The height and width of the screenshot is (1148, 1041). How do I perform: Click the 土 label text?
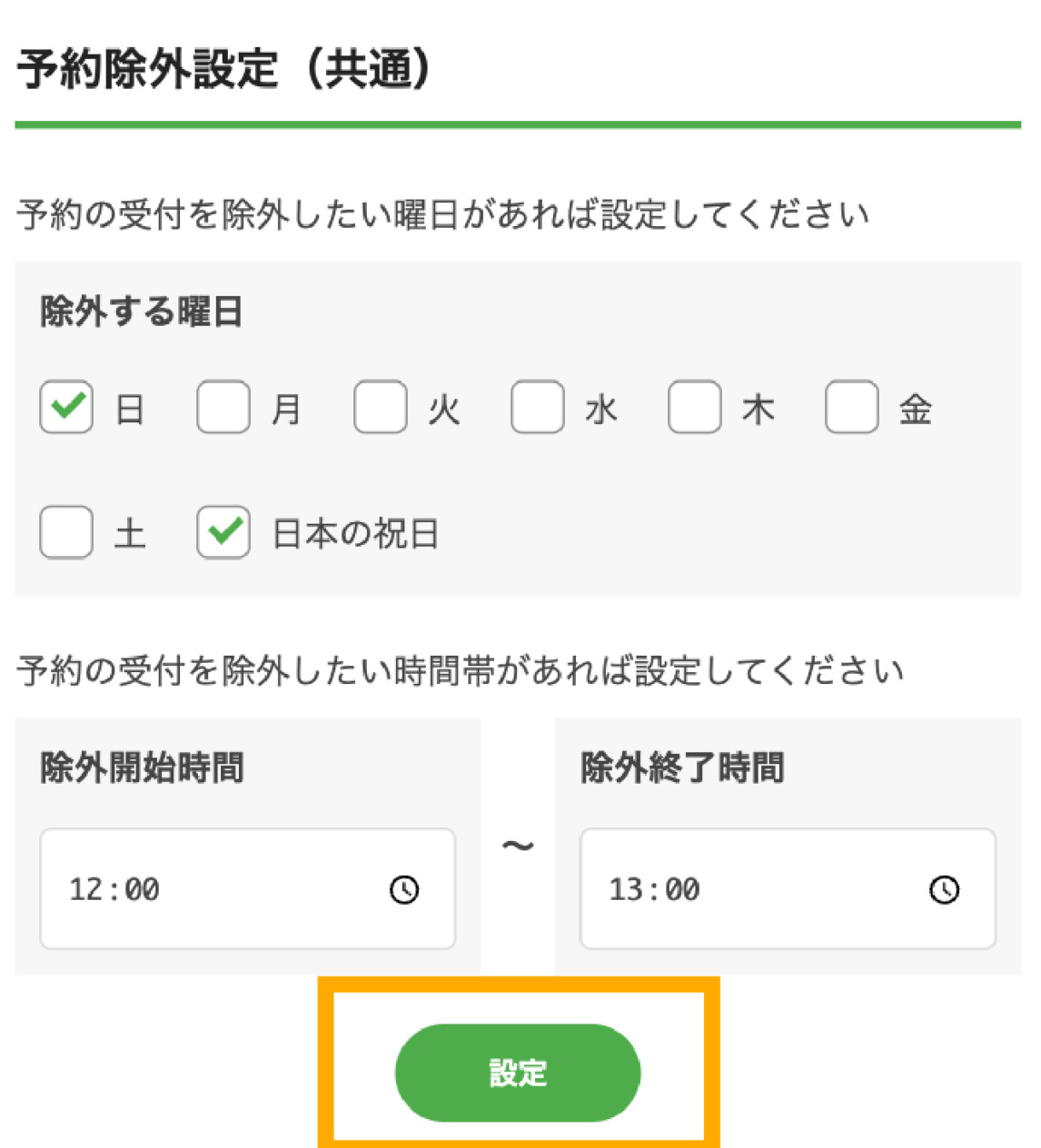pos(130,533)
